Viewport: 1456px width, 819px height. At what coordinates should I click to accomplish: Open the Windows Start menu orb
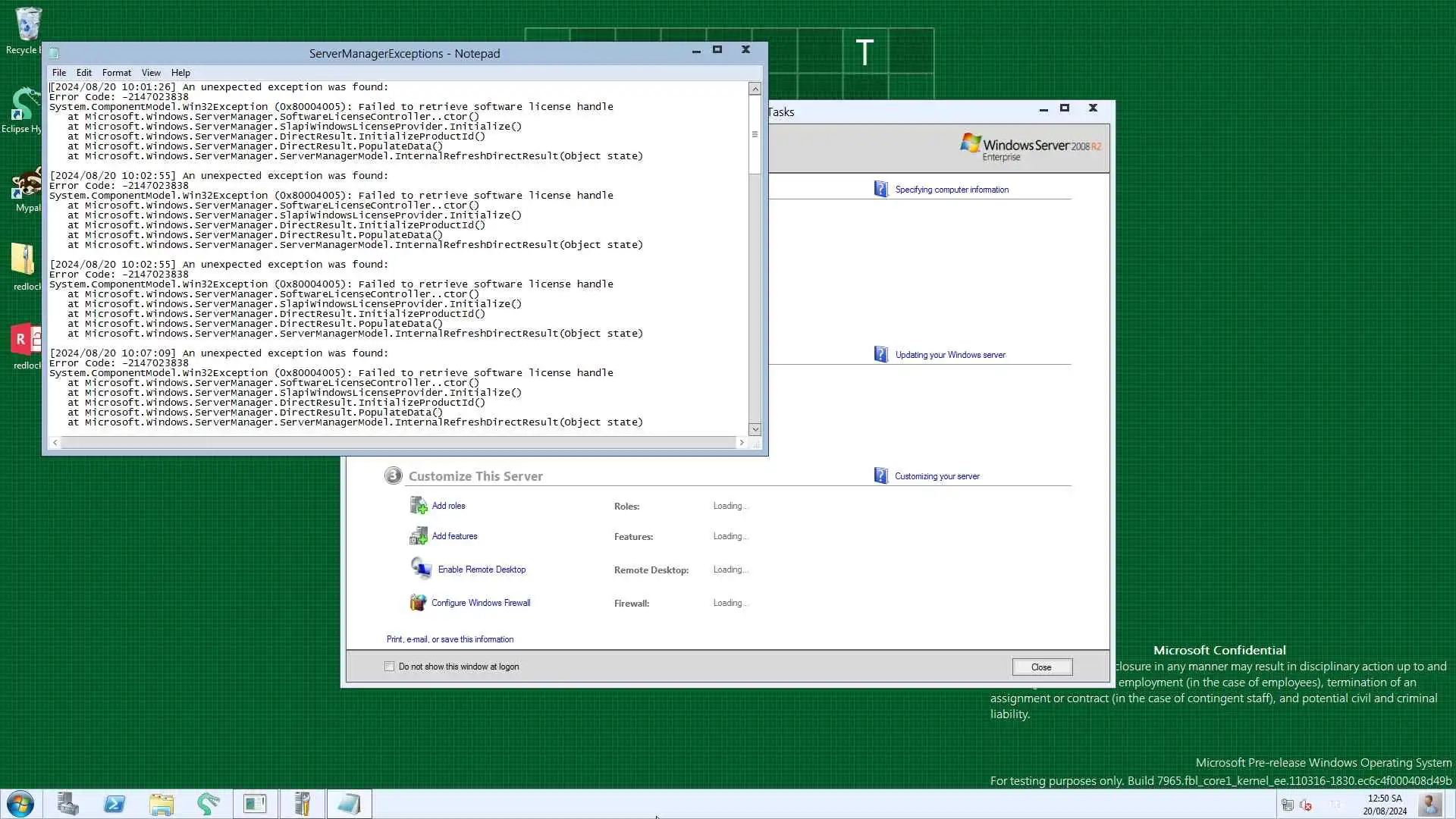point(20,804)
